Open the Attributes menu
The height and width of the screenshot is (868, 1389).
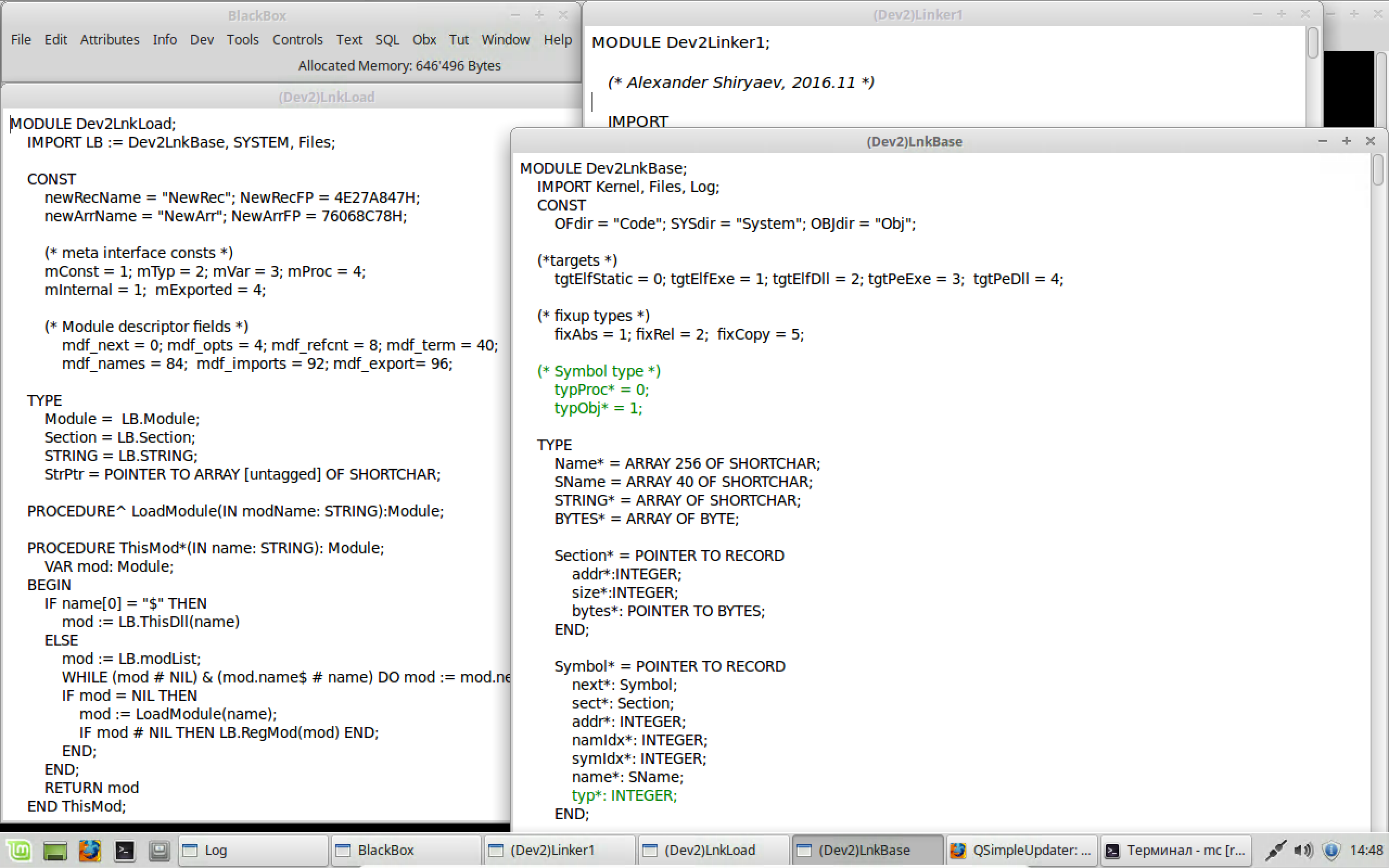110,40
